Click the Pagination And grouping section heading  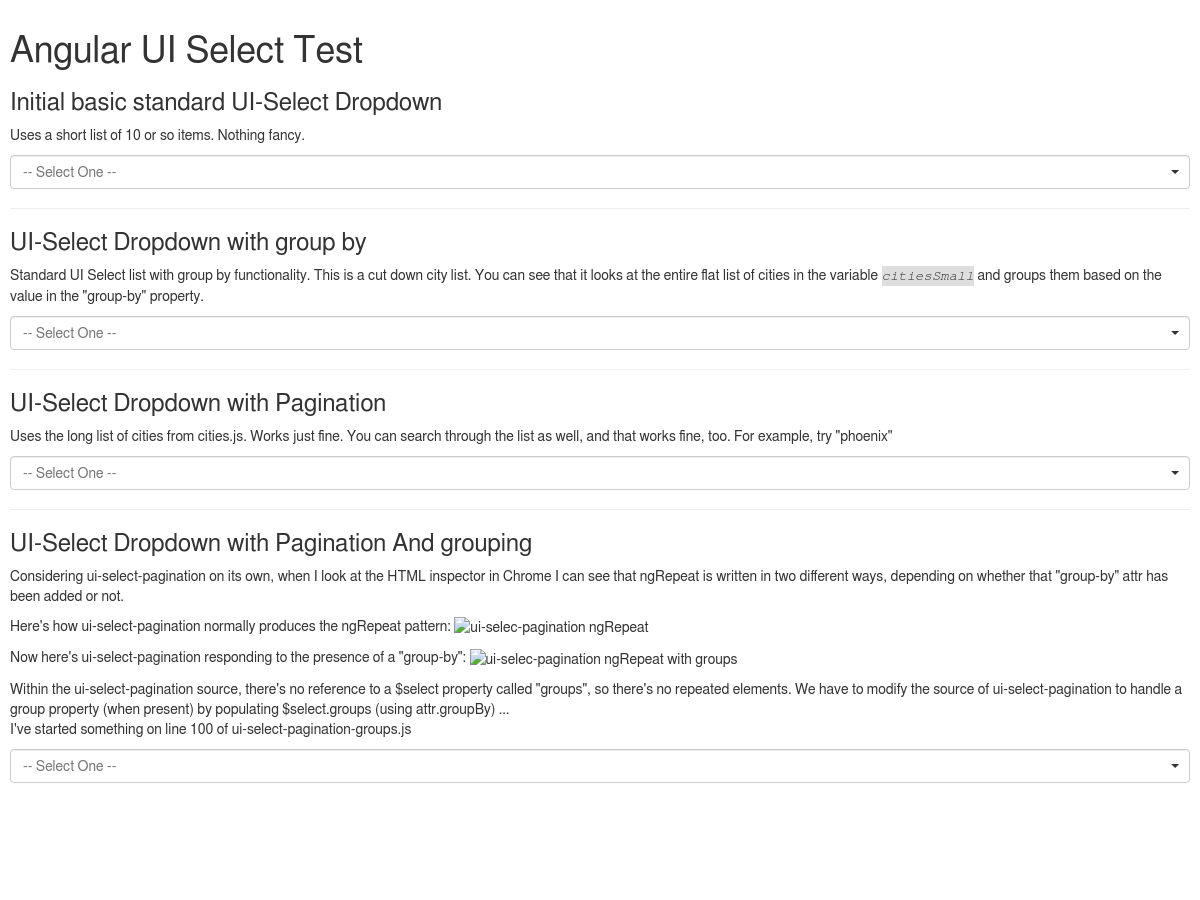point(271,543)
